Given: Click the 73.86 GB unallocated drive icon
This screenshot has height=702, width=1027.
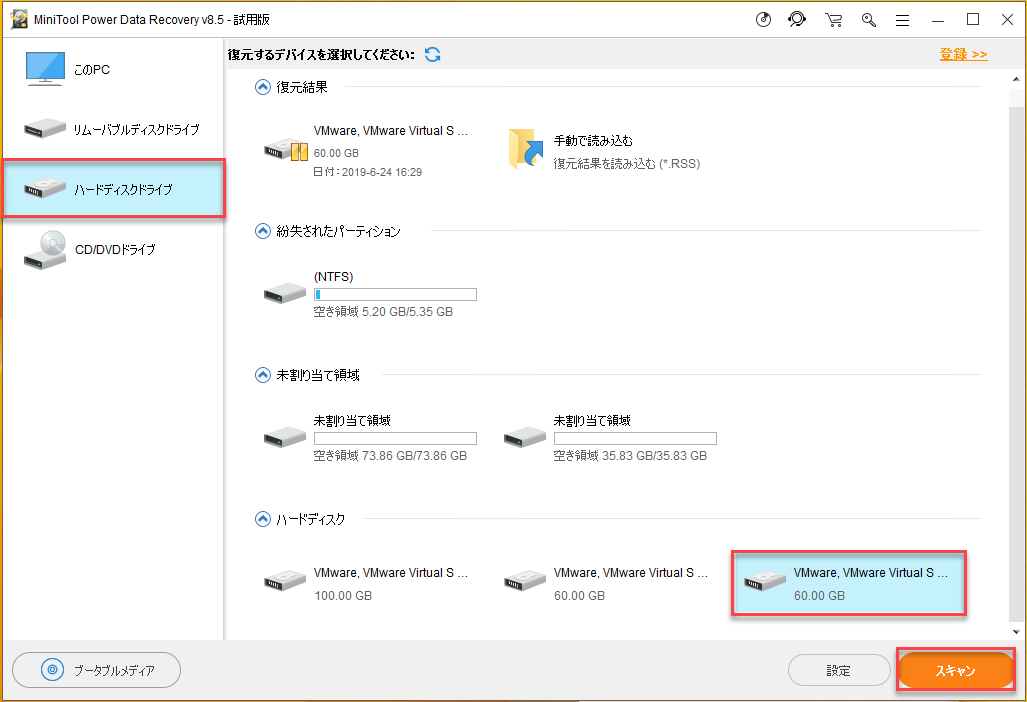Looking at the screenshot, I should [x=285, y=436].
